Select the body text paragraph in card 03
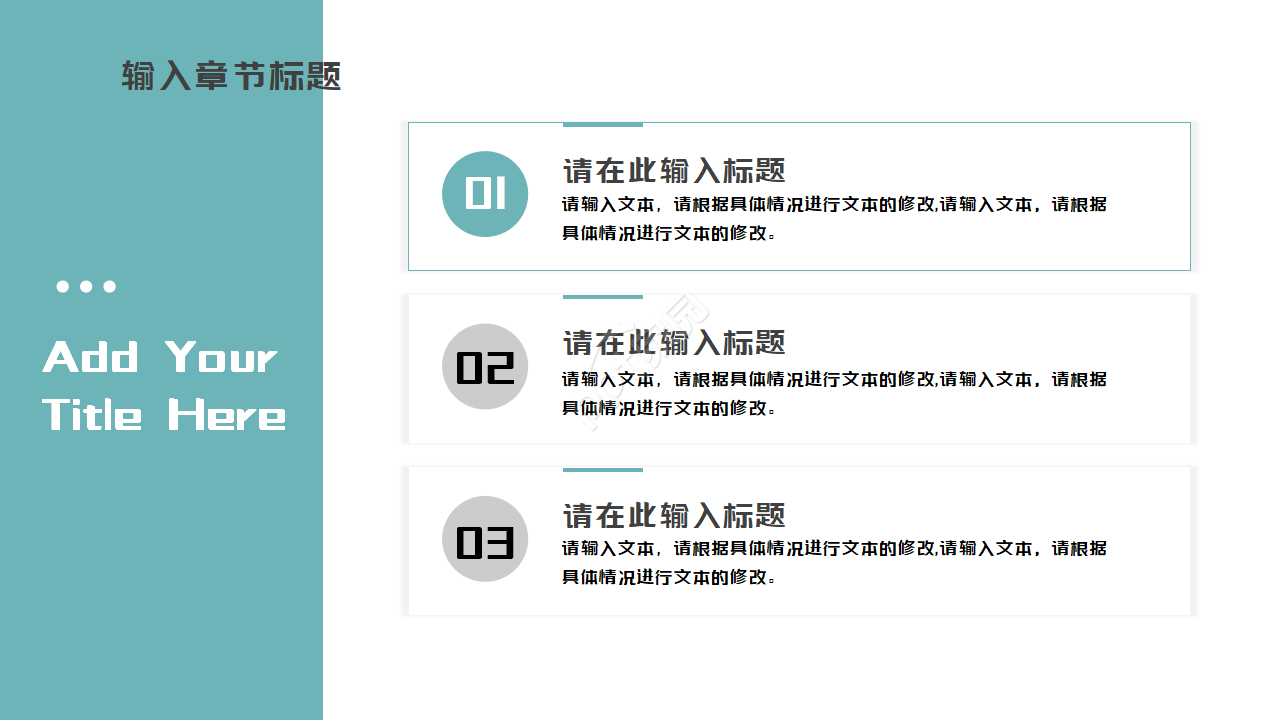The width and height of the screenshot is (1280, 720). 833,562
